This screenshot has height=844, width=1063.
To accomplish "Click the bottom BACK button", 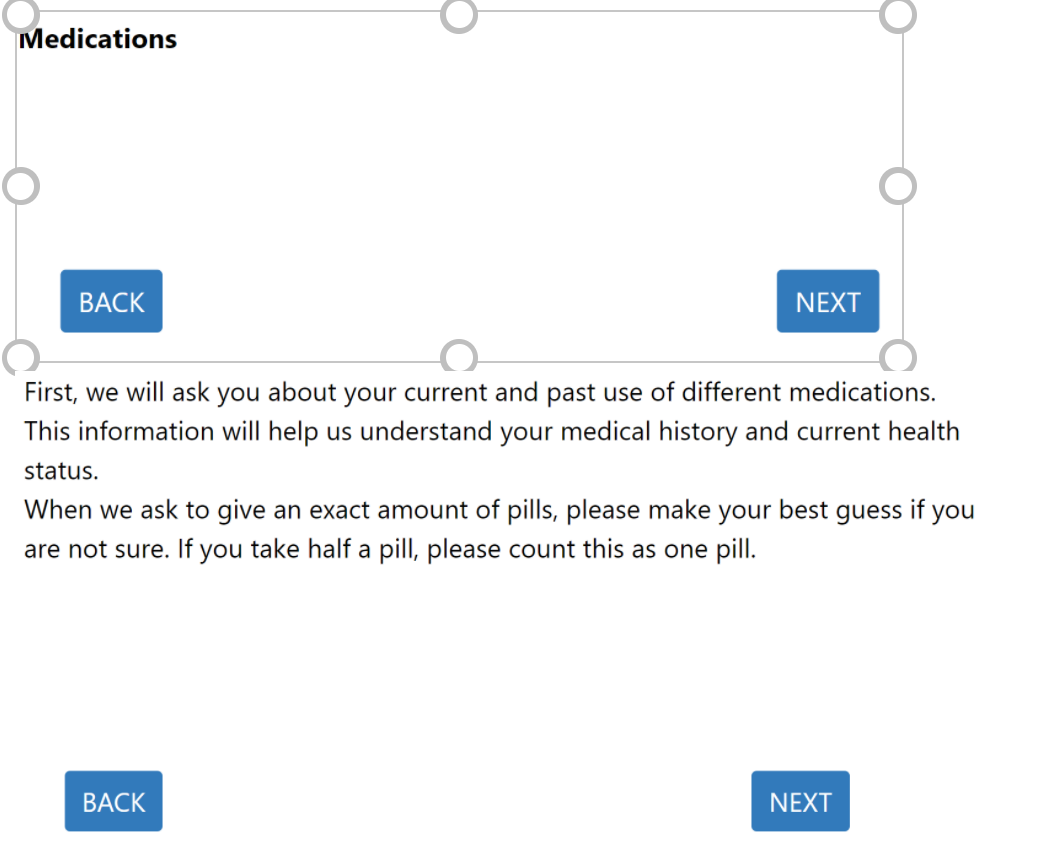I will [x=113, y=801].
